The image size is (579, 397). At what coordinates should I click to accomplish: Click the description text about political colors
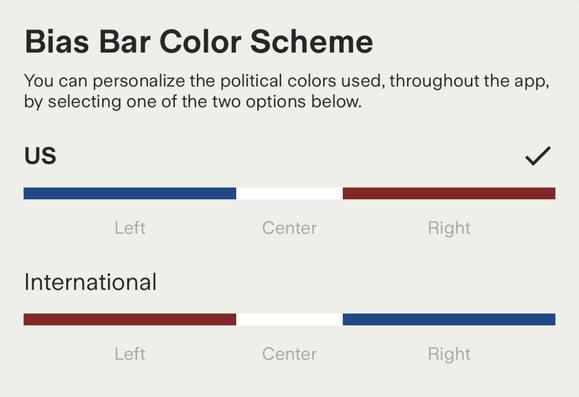(287, 91)
